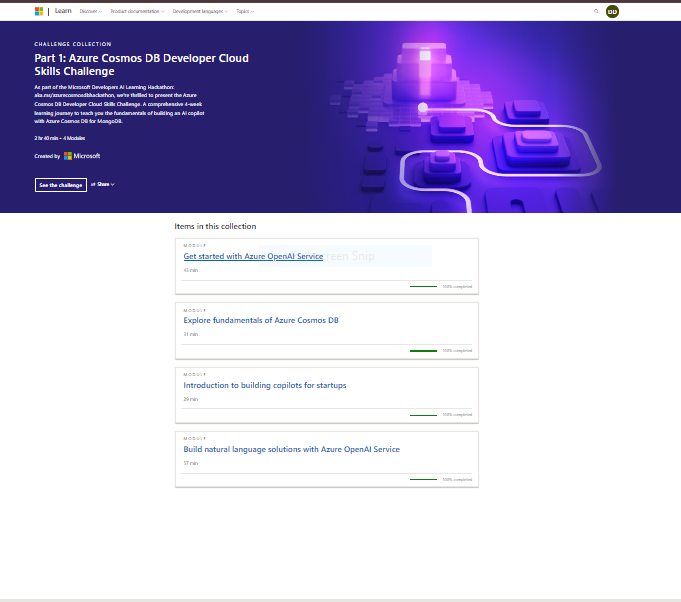
Task: Click '29 min' under Introduction to copilots
Action: click(x=191, y=399)
